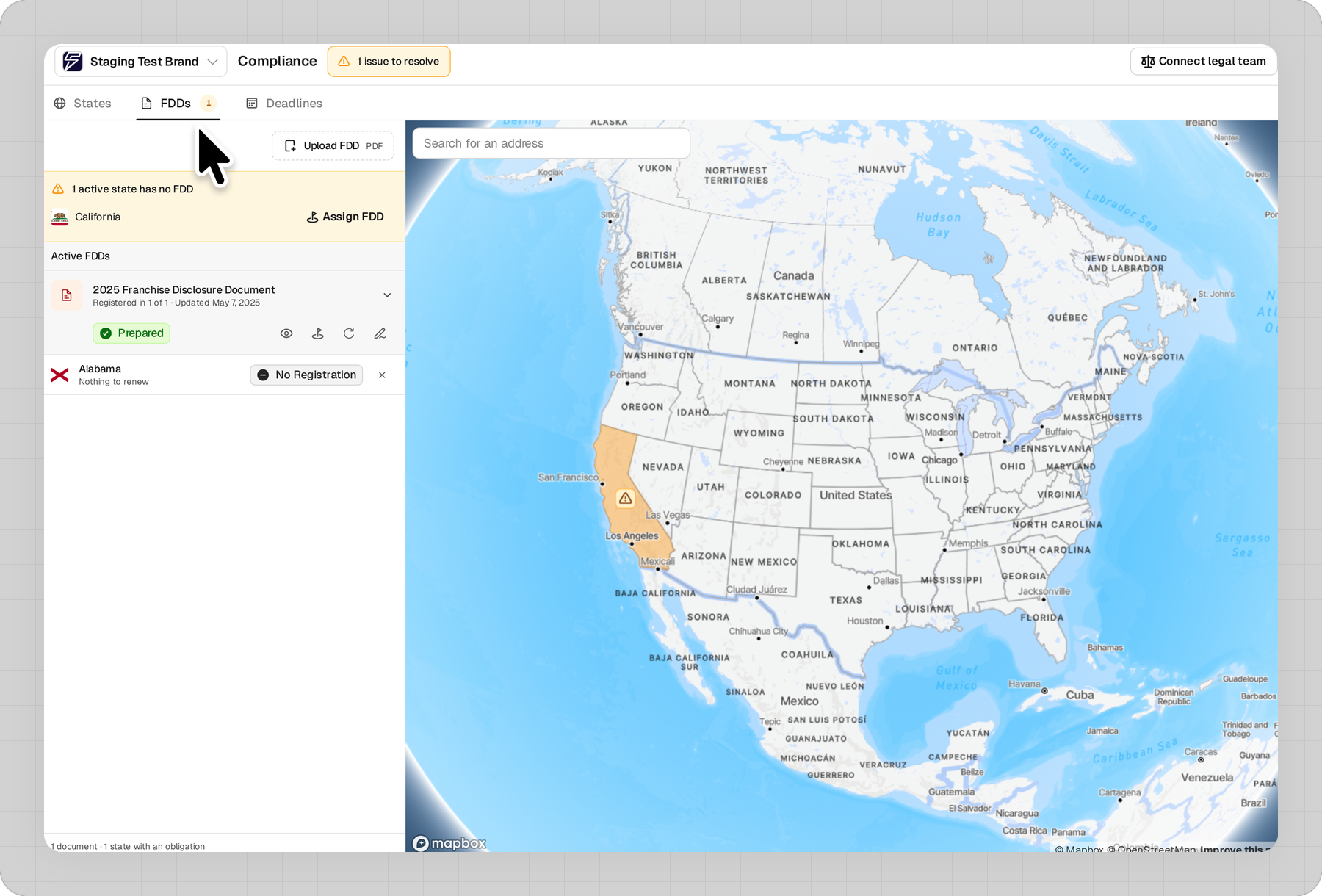1322x896 pixels.
Task: Click the 1 active state has no FDD text
Action: [x=133, y=189]
